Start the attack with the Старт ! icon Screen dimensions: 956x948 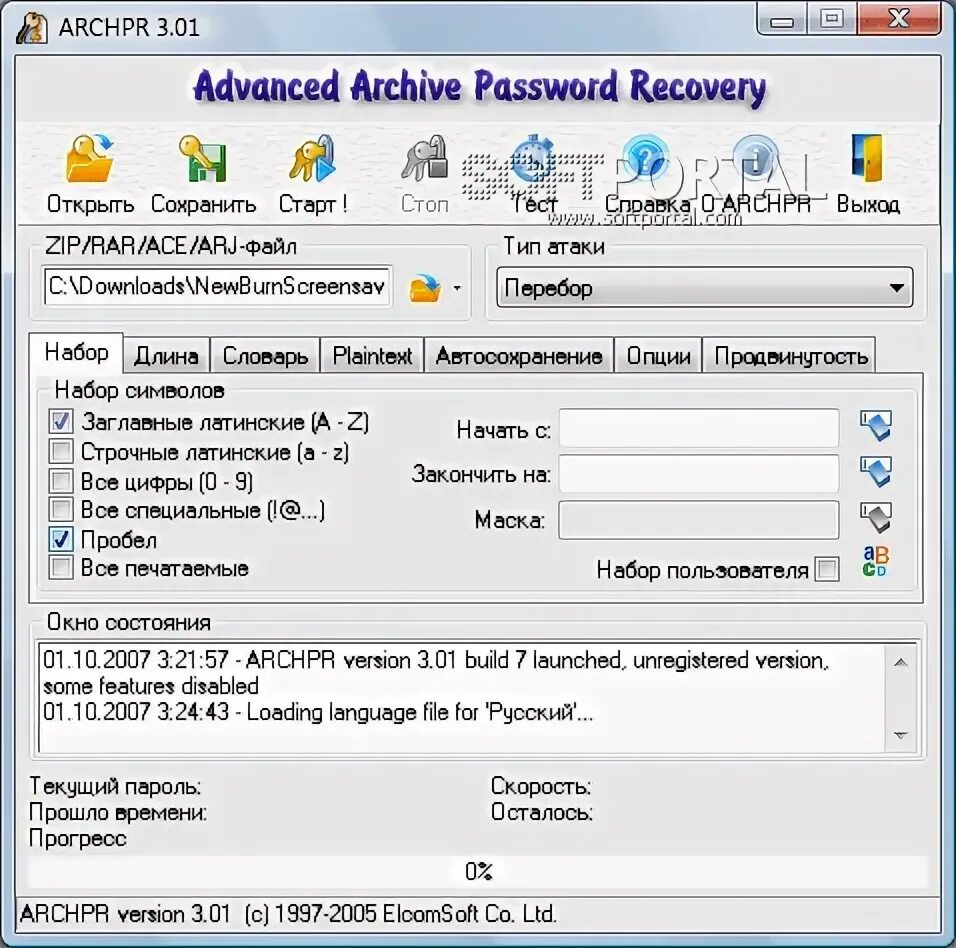point(313,160)
